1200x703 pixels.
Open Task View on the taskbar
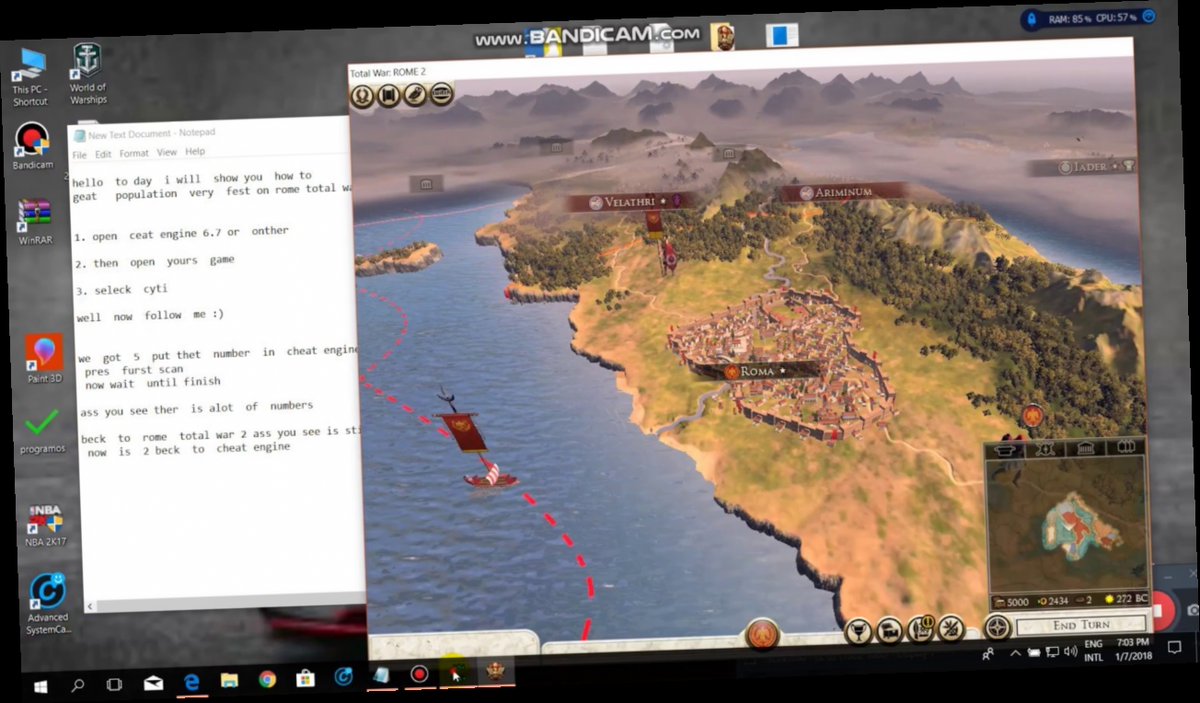point(114,684)
